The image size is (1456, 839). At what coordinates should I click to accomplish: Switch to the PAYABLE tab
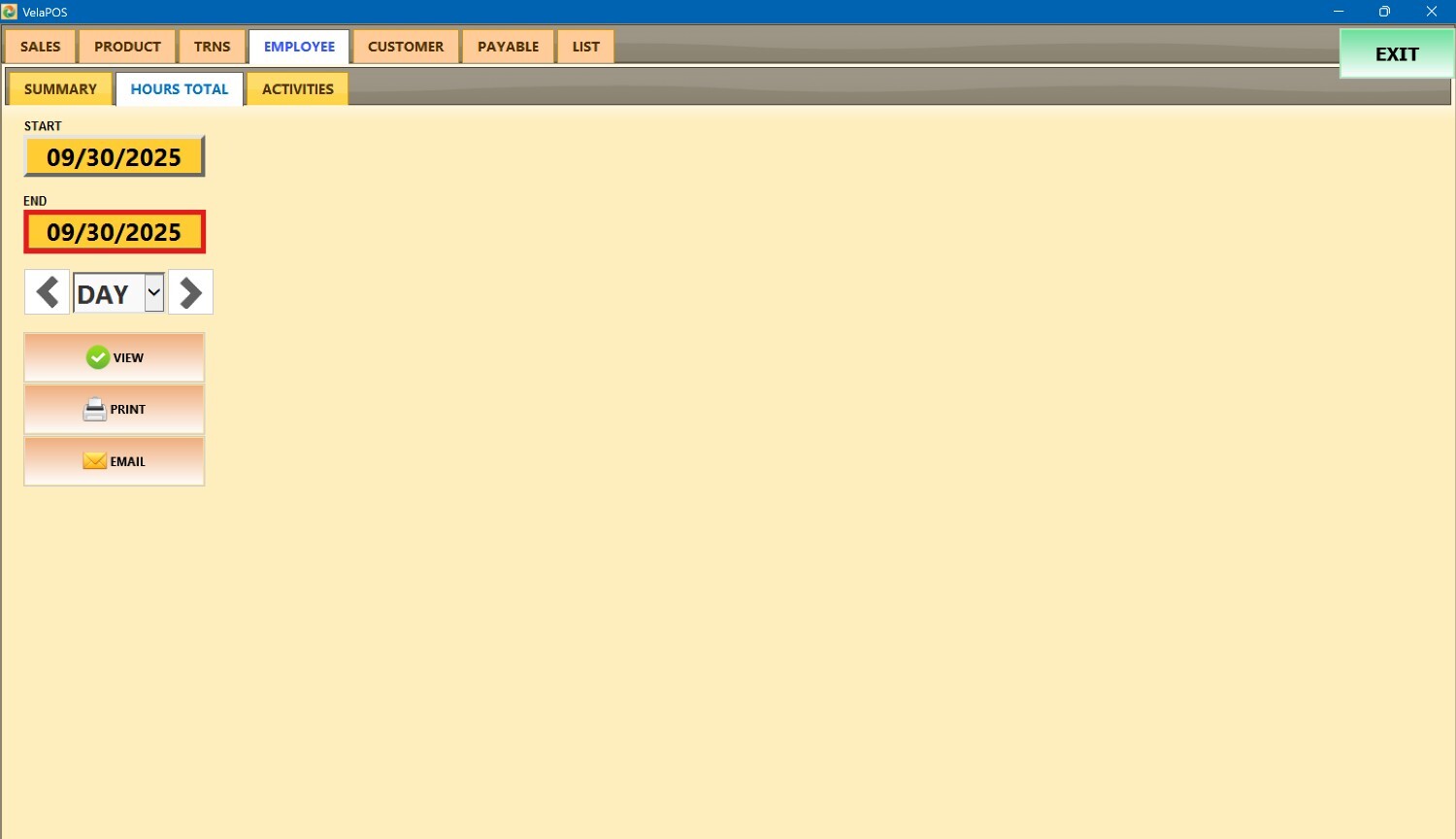[508, 47]
